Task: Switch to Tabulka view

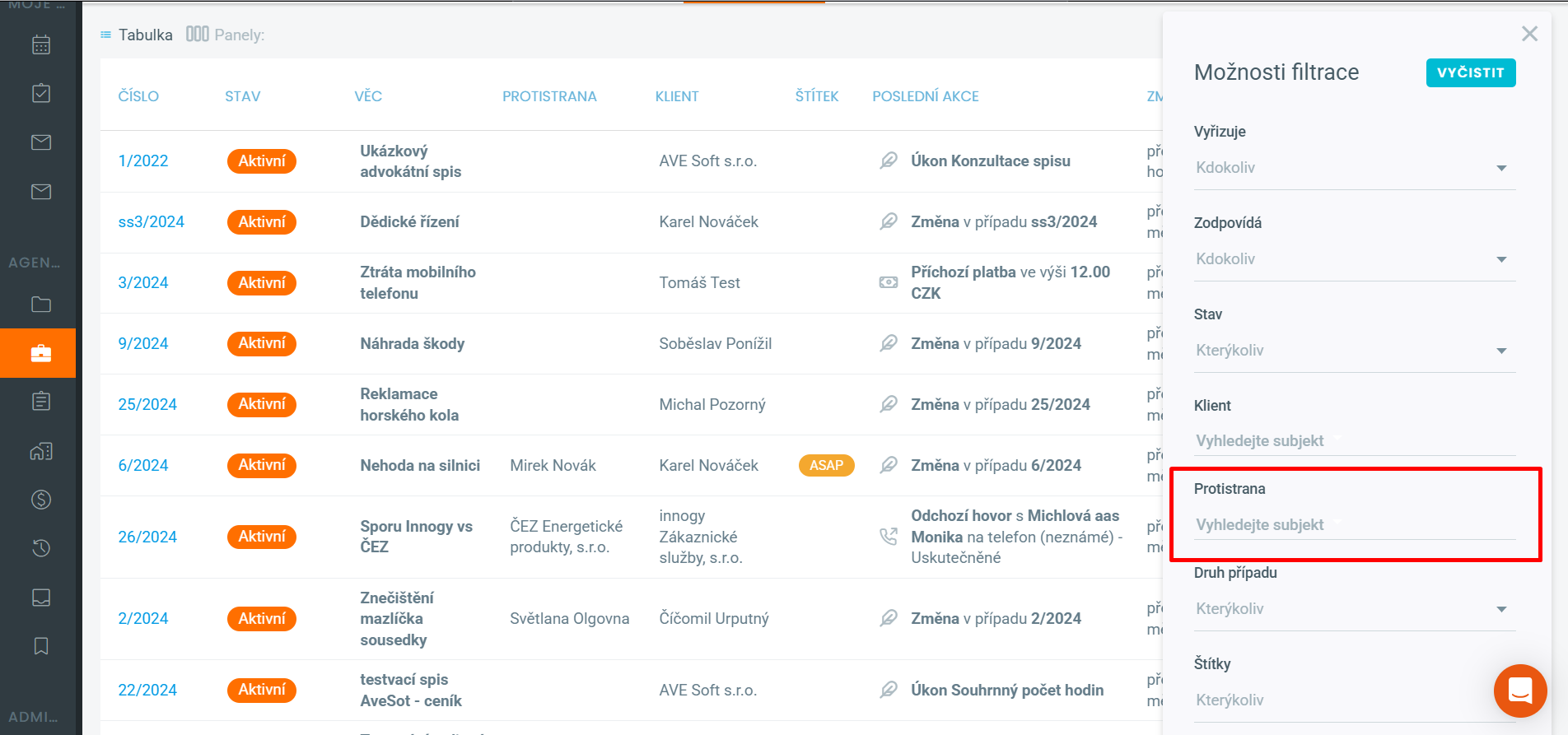Action: [x=137, y=35]
